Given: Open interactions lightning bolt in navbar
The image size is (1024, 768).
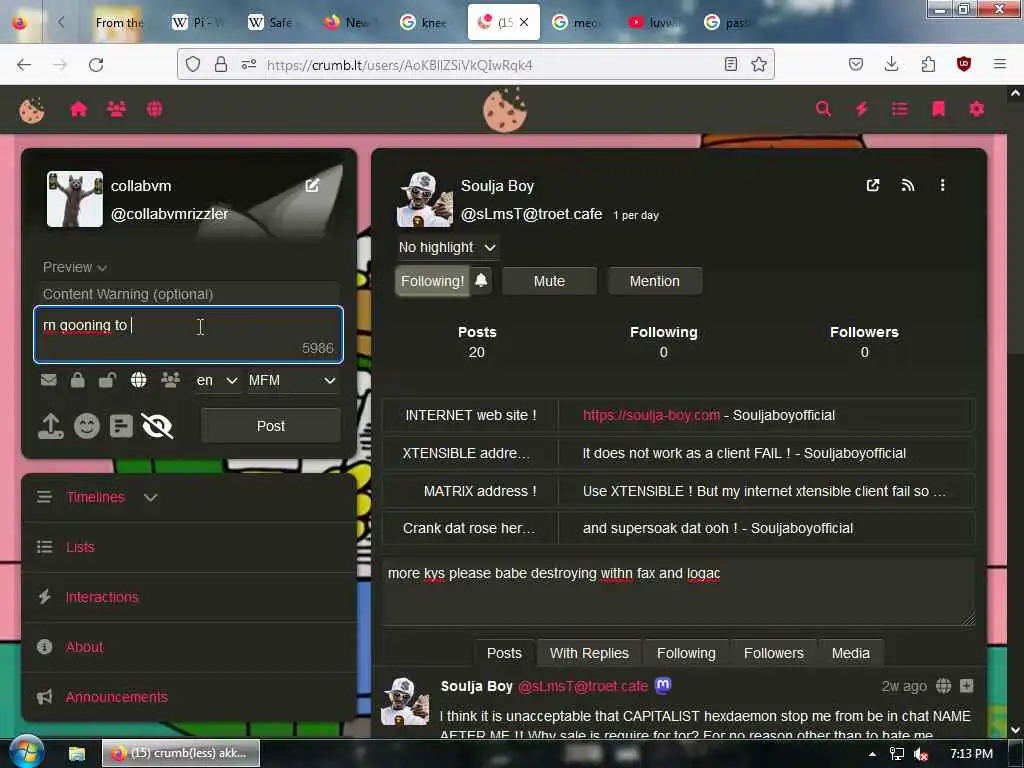Looking at the screenshot, I should (861, 109).
